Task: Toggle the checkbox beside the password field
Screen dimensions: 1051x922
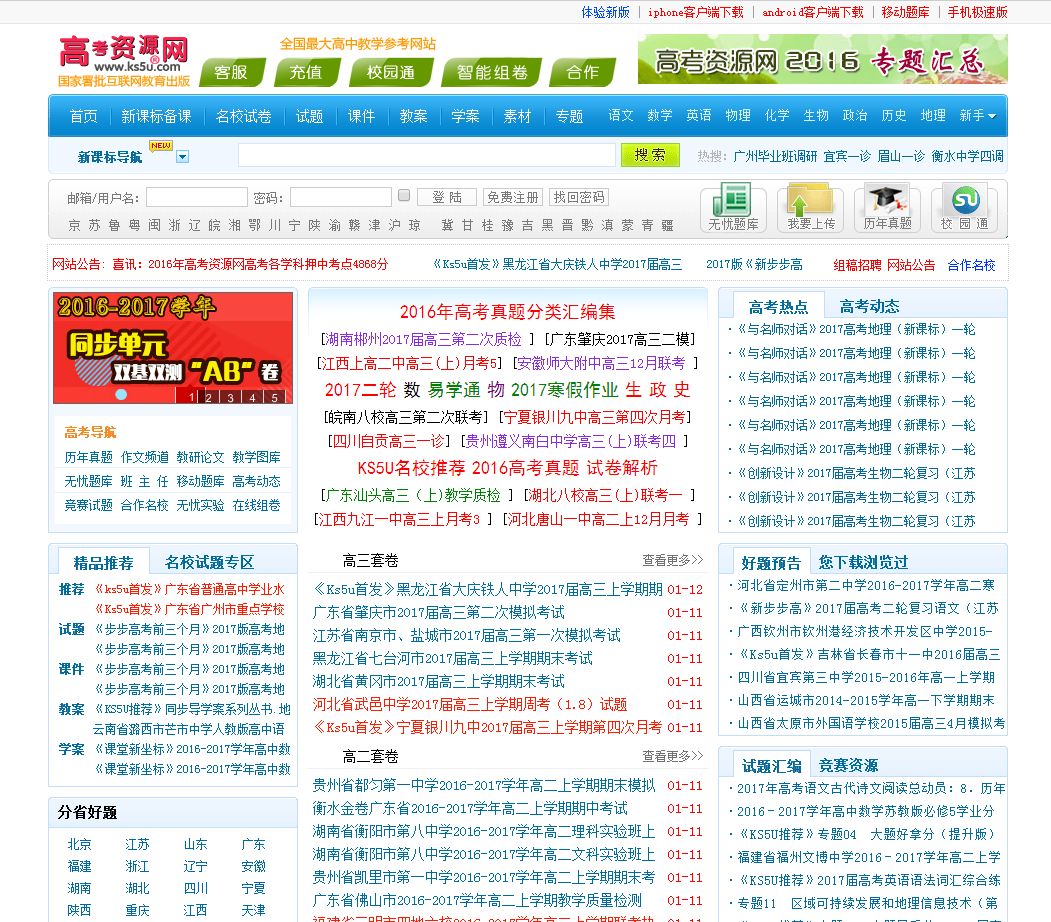Action: coord(404,196)
